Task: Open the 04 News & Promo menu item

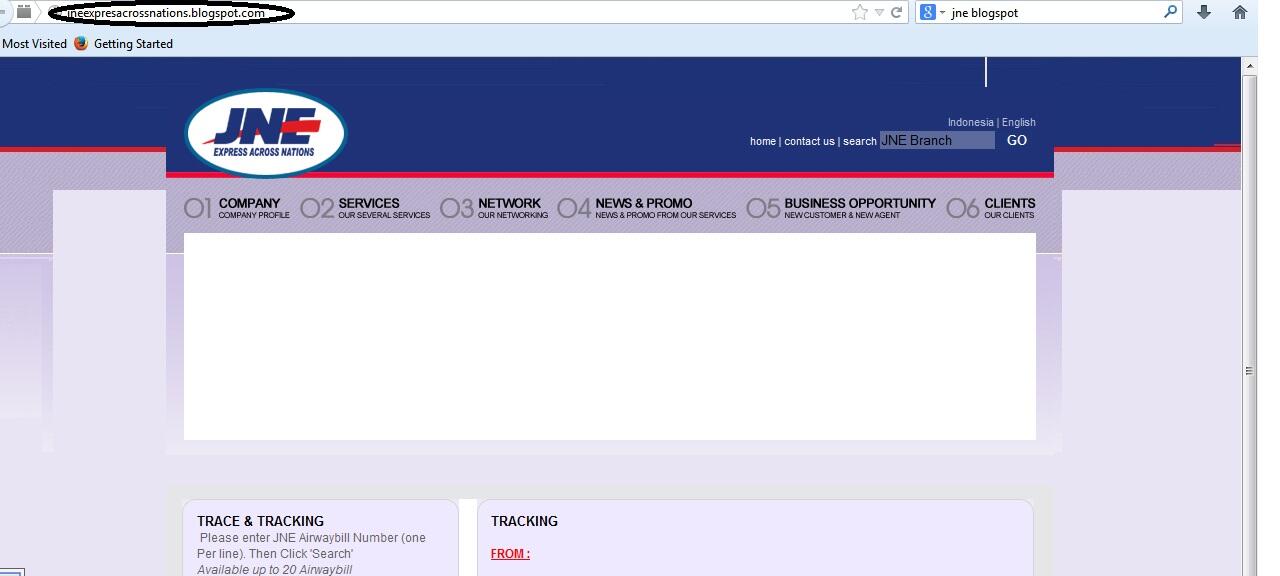Action: (x=647, y=207)
